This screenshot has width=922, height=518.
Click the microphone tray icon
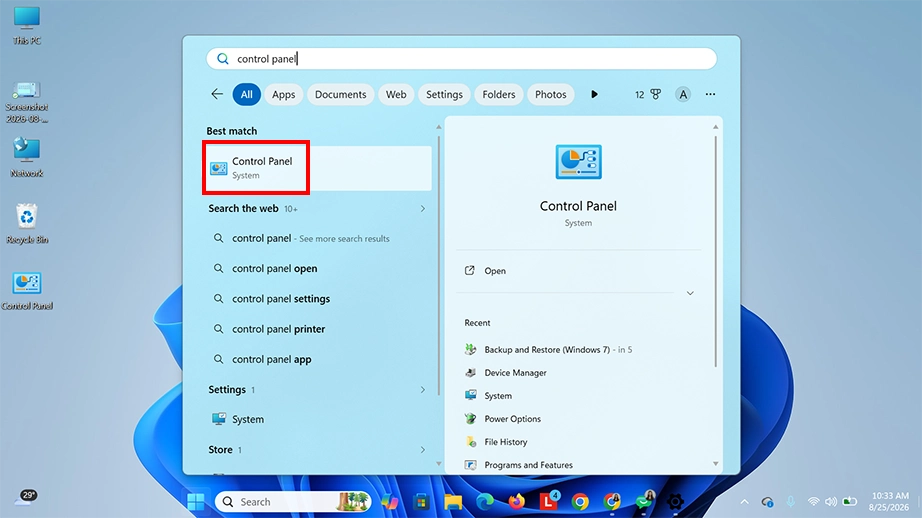(x=790, y=502)
